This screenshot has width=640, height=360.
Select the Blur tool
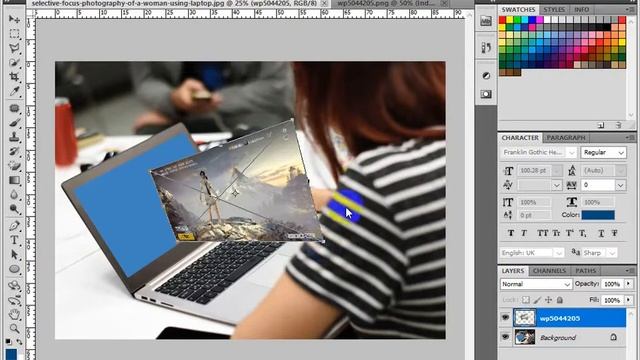pos(14,195)
